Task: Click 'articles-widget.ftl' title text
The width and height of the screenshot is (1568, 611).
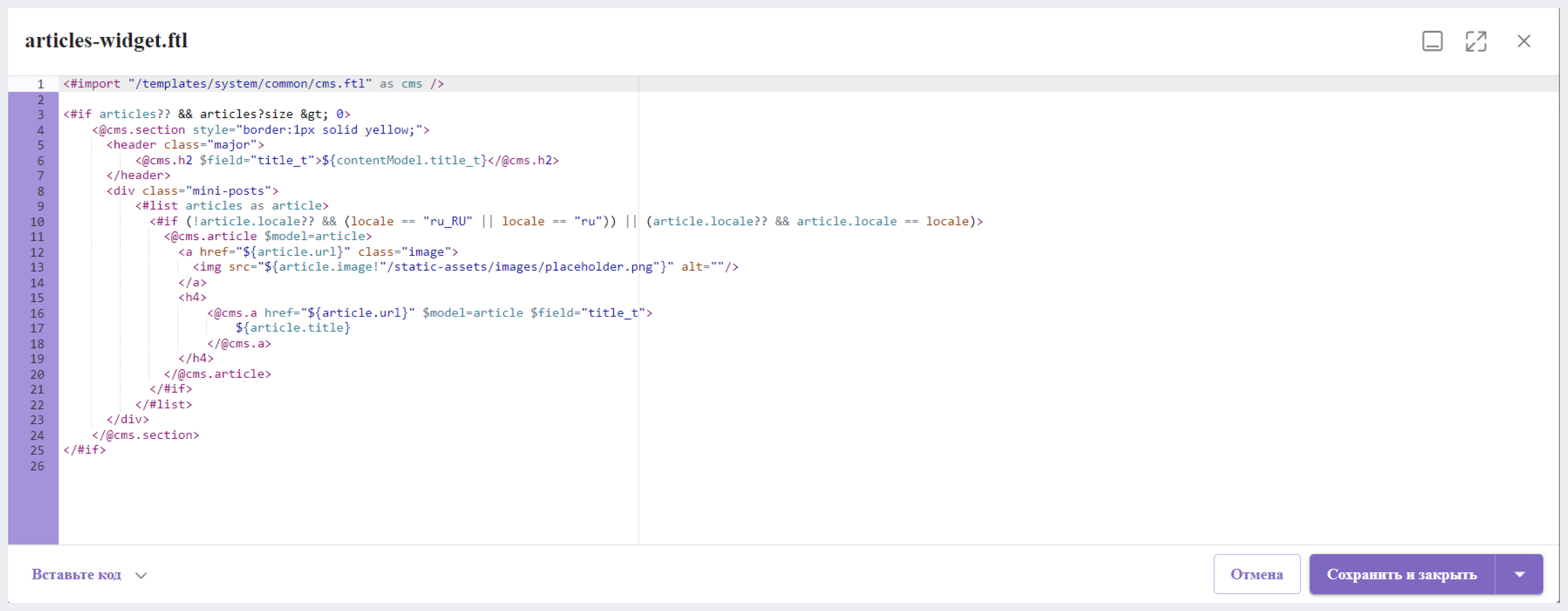Action: 106,40
